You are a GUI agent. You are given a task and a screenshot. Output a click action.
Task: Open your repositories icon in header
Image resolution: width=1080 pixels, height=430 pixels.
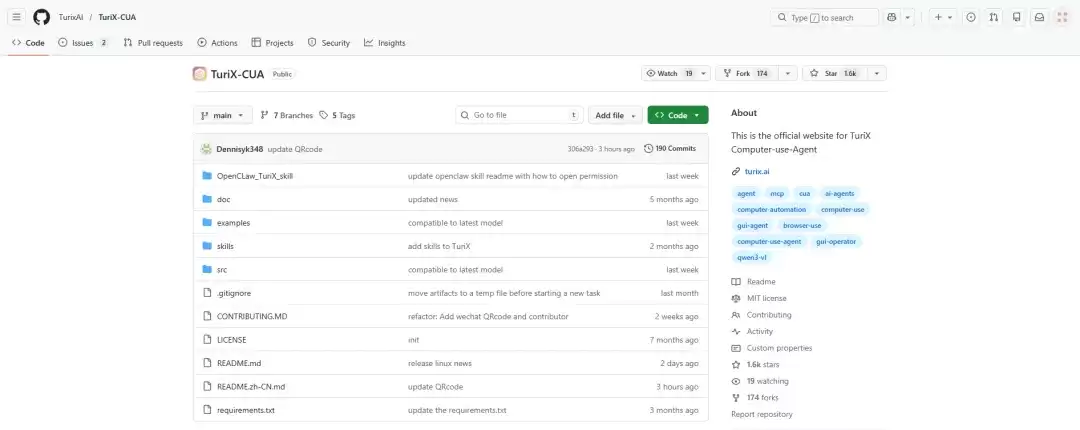point(1017,17)
